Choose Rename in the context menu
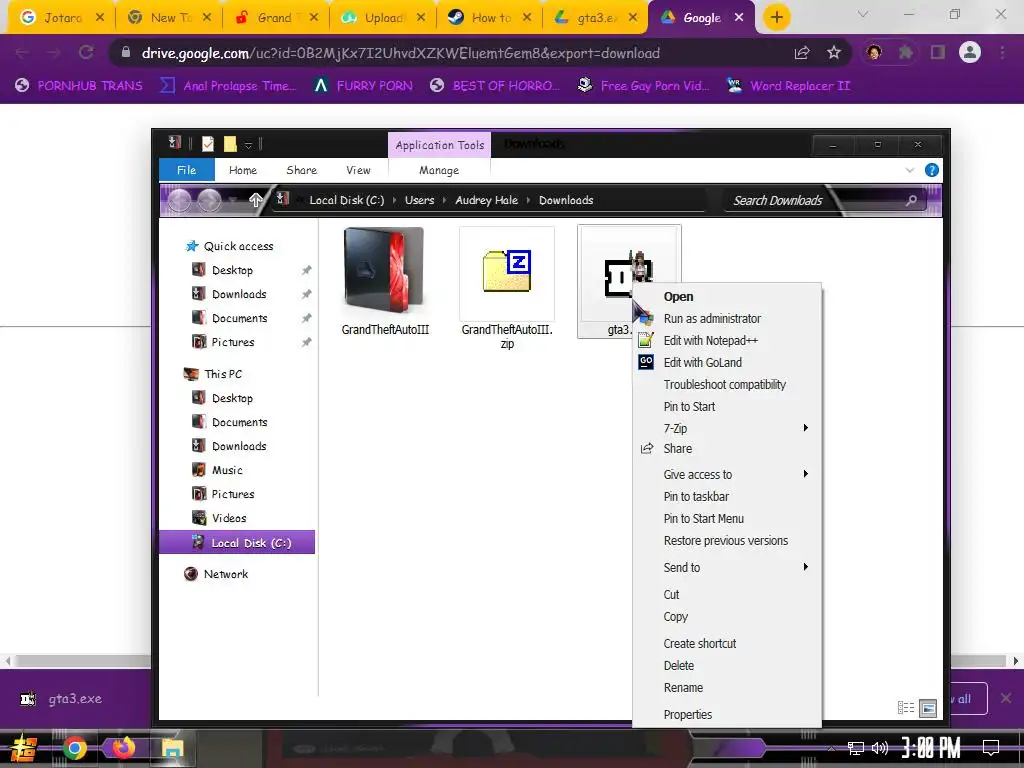 coord(727,688)
